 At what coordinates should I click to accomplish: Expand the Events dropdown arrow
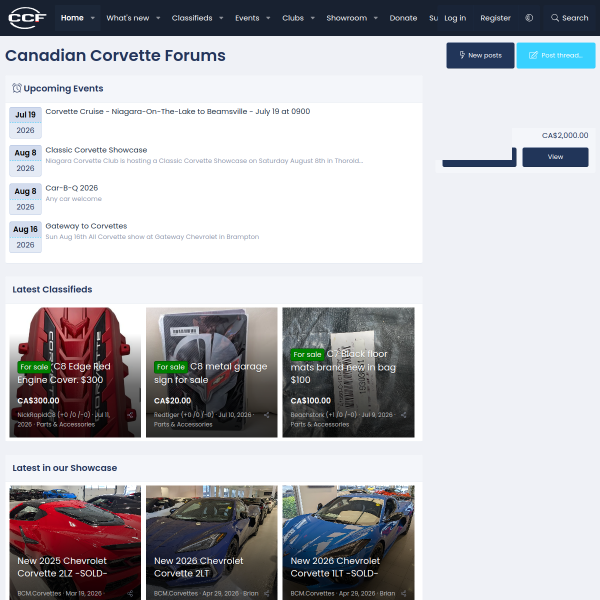click(268, 18)
